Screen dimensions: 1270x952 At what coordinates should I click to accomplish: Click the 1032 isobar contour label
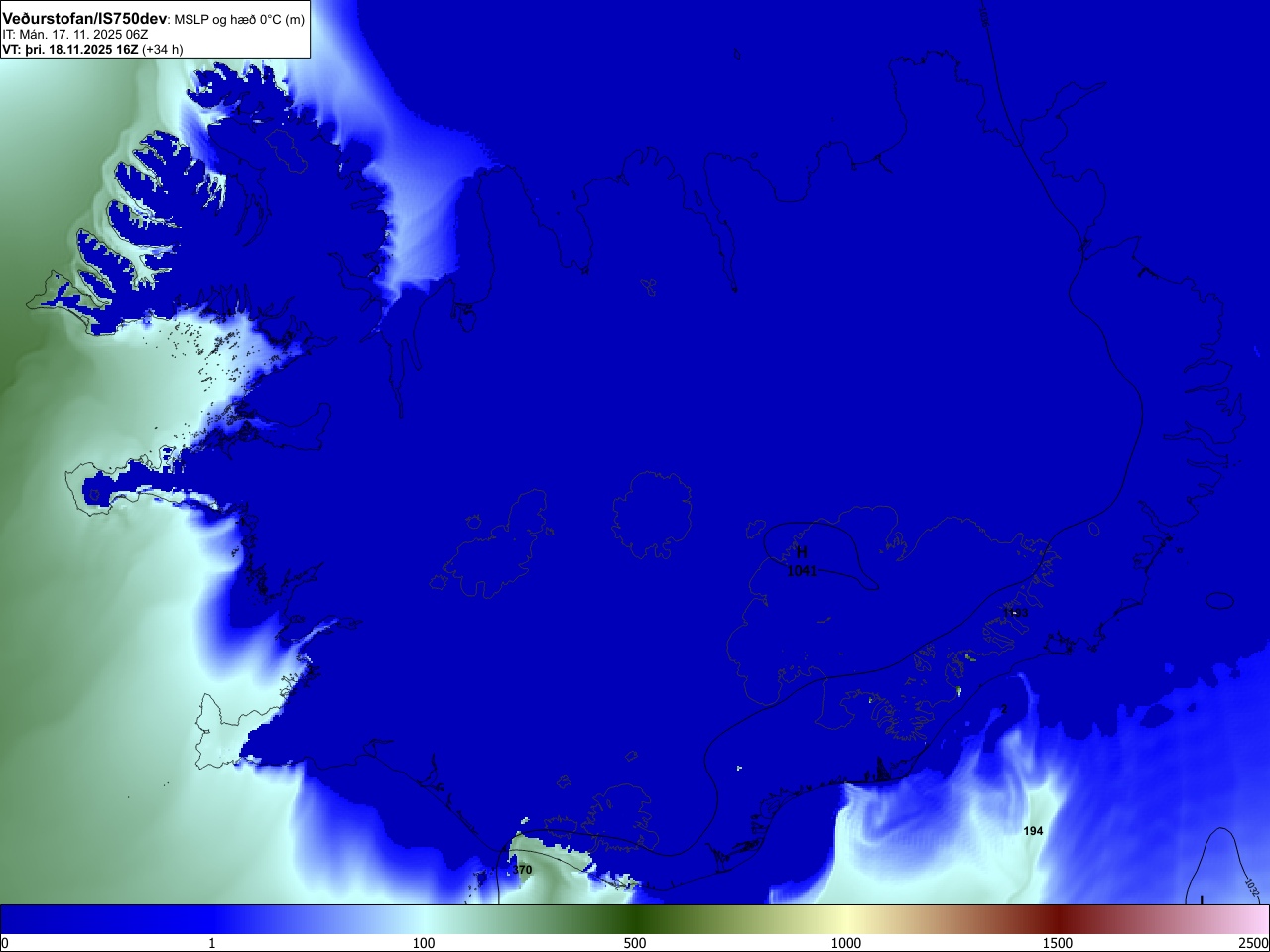1251,886
